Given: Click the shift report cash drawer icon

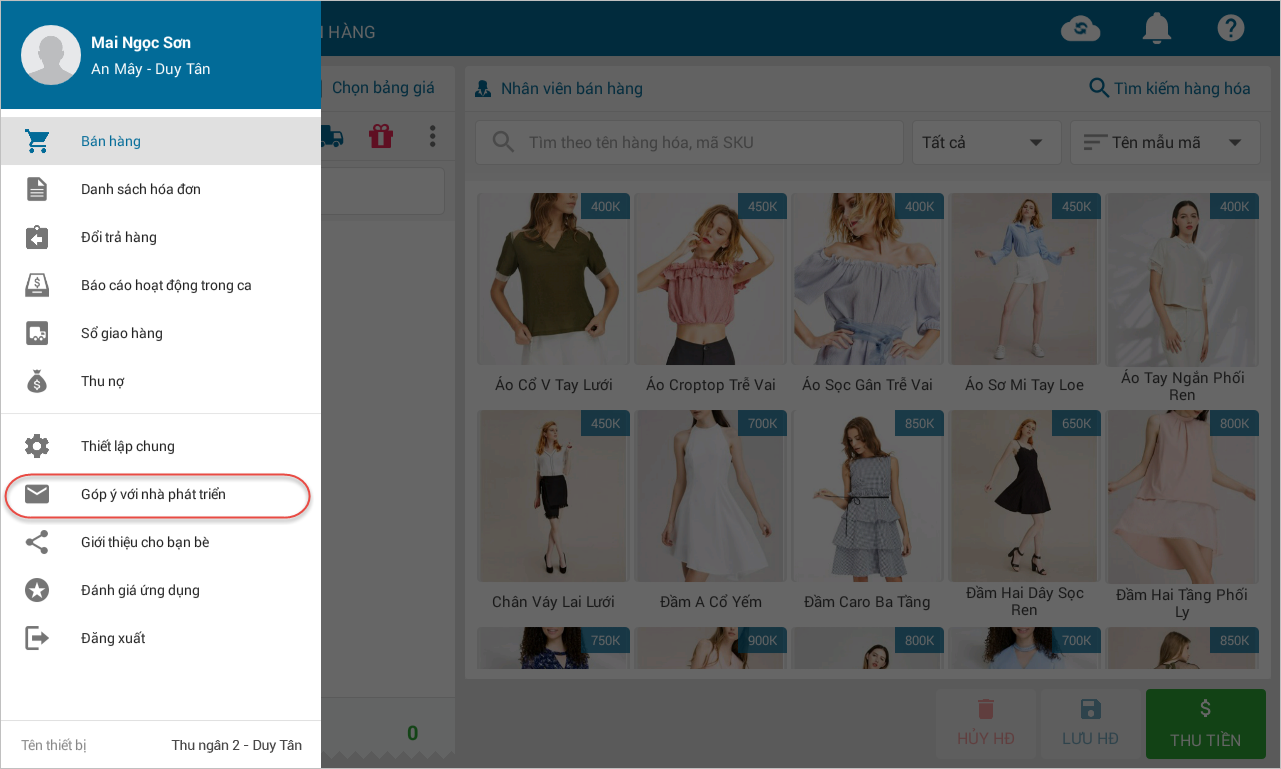Looking at the screenshot, I should [37, 285].
